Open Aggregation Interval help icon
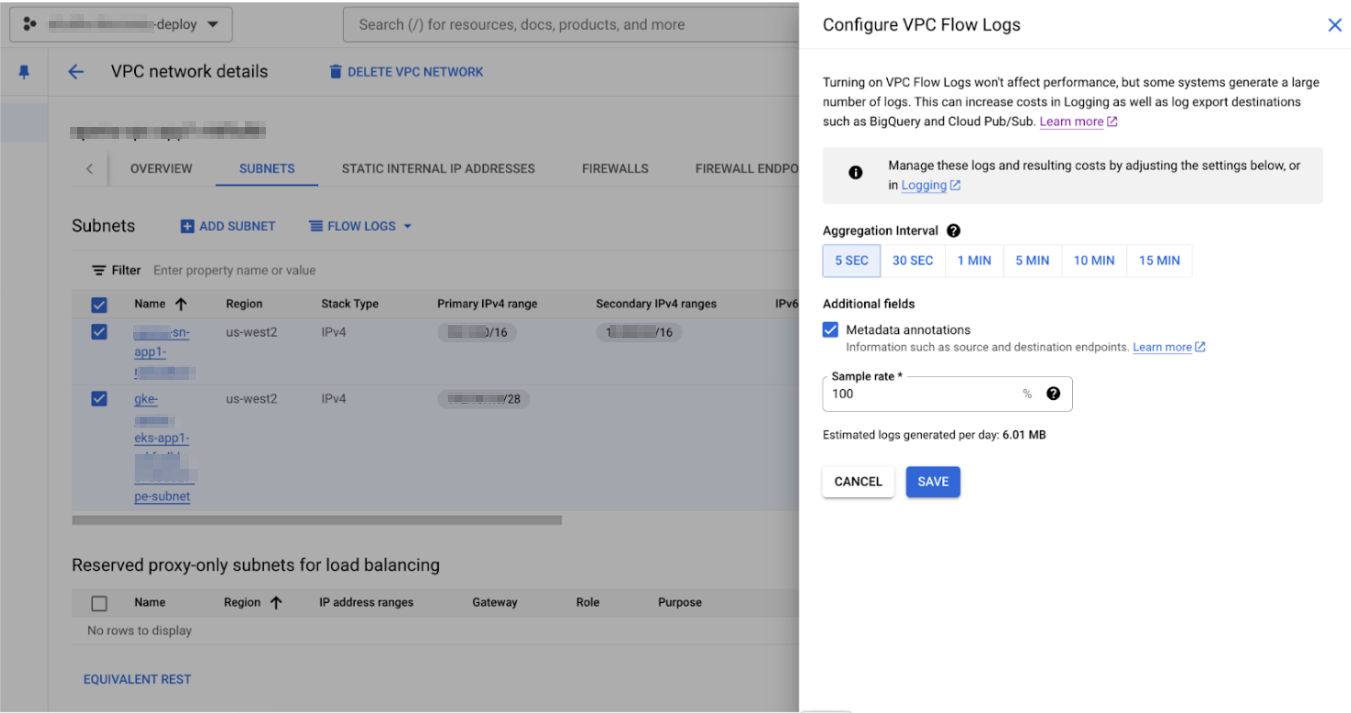Screen dimensions: 1351x713 point(953,231)
